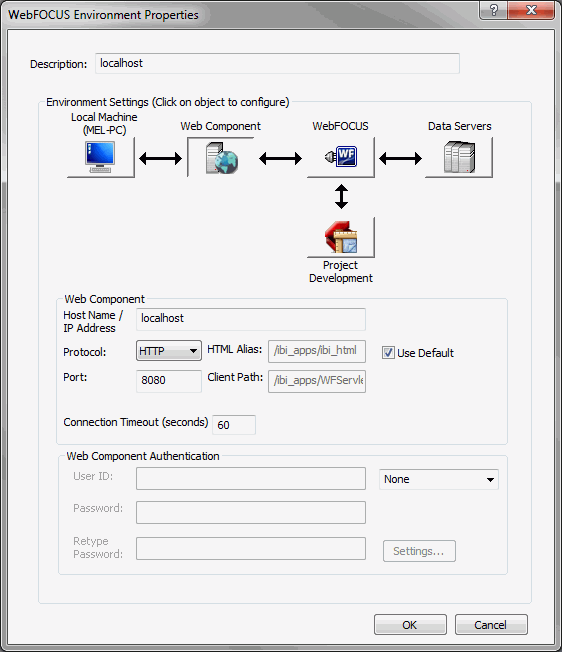The image size is (562, 652).
Task: Click the HTML Alias field
Action: [317, 351]
